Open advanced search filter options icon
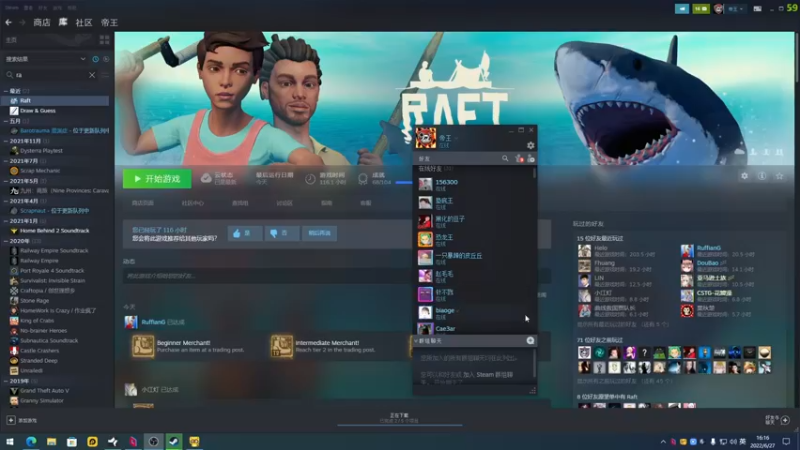This screenshot has width=800, height=450. [105, 75]
